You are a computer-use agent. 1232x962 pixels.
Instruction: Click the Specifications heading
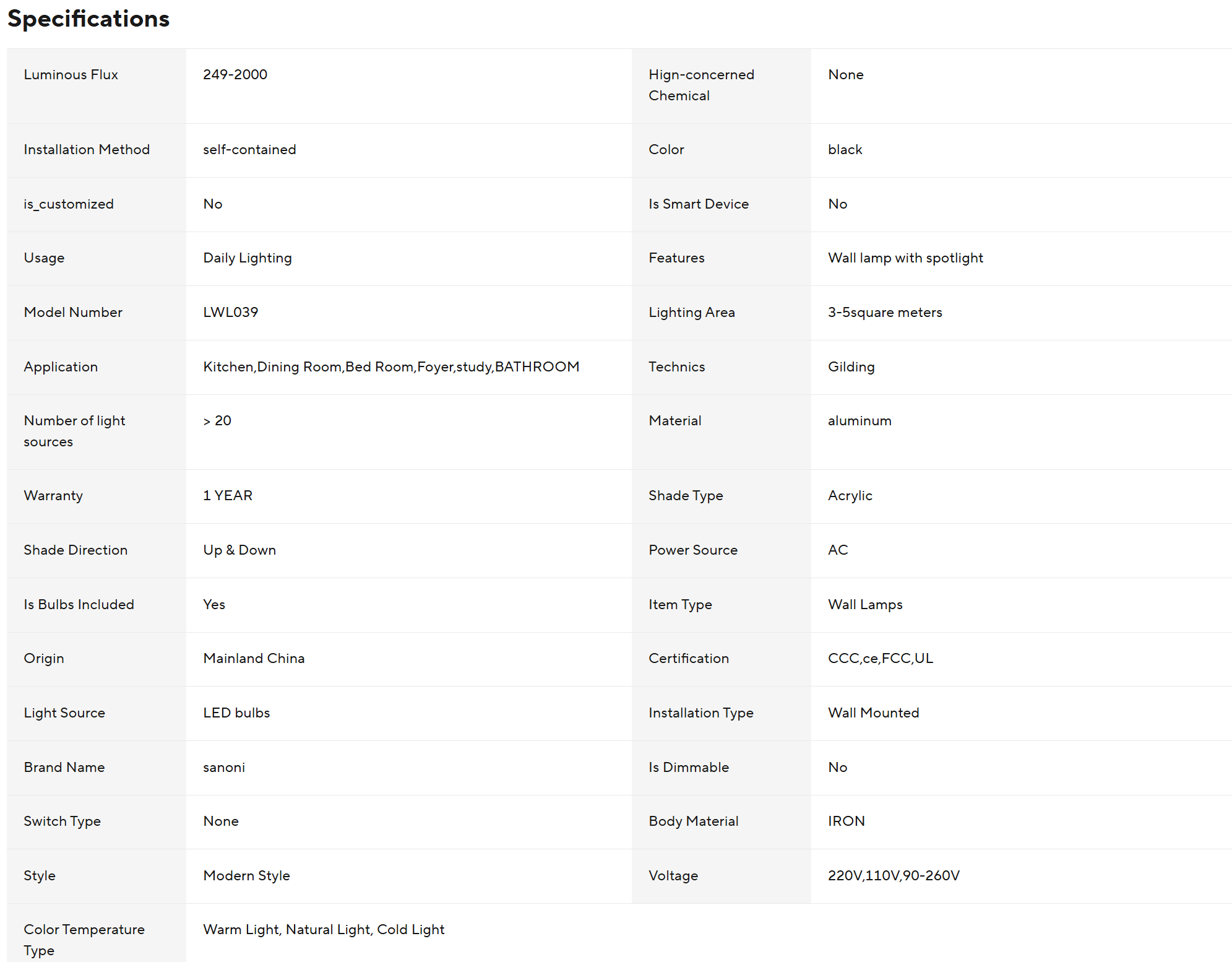click(88, 19)
